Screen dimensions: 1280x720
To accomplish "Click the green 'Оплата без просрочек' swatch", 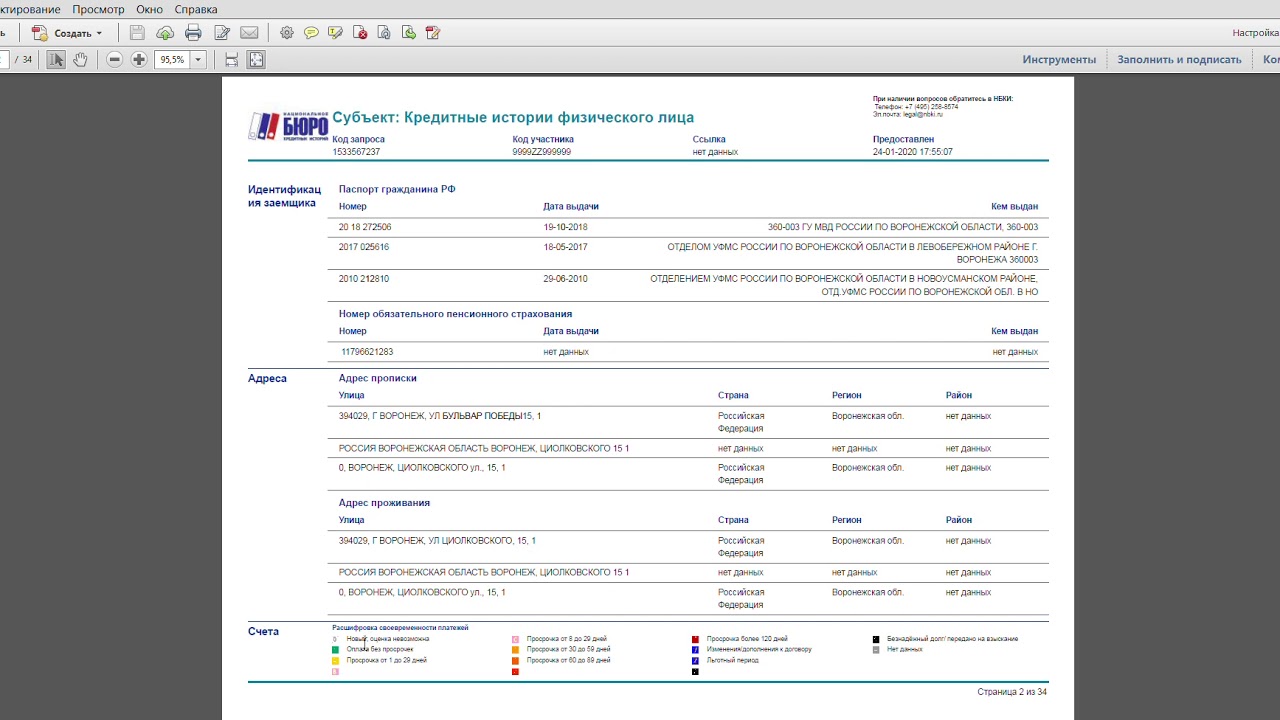I will 335,649.
